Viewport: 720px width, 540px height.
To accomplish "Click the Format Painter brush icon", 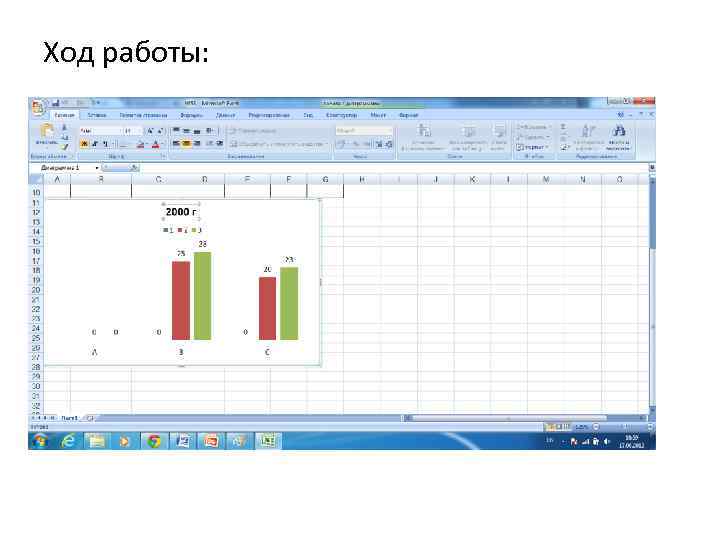I will pyautogui.click(x=65, y=146).
